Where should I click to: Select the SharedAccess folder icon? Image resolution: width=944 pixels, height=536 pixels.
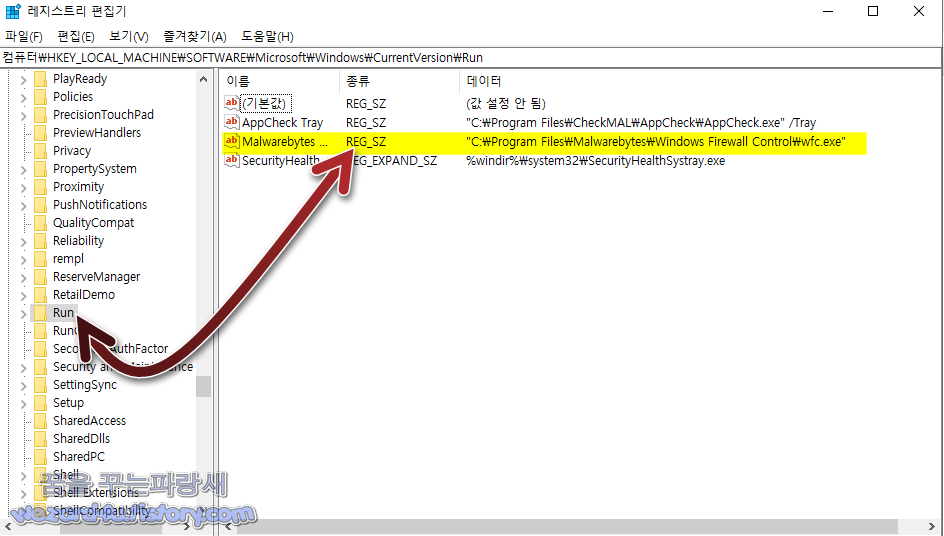tap(40, 421)
